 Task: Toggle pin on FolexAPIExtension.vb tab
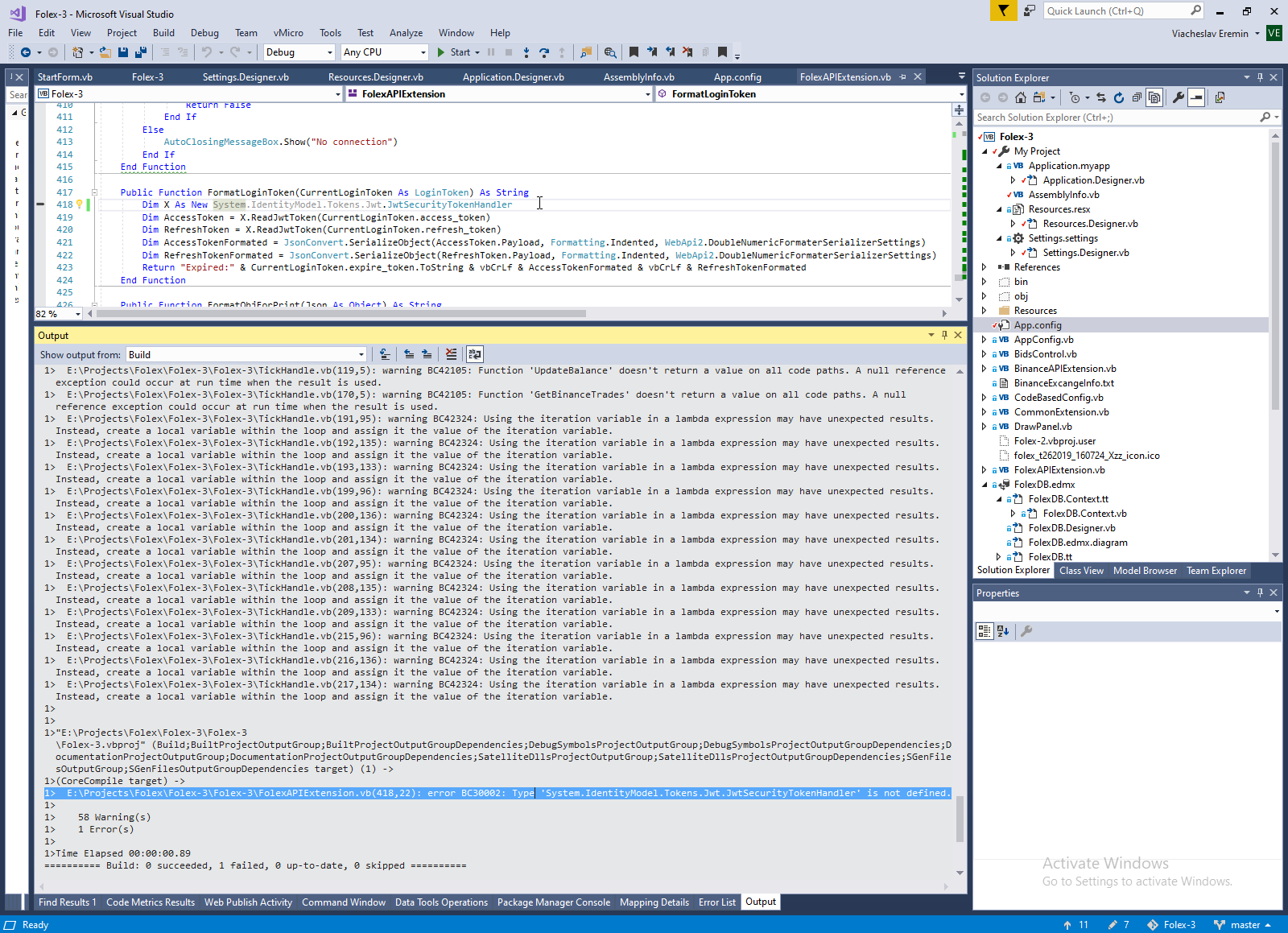(x=903, y=77)
